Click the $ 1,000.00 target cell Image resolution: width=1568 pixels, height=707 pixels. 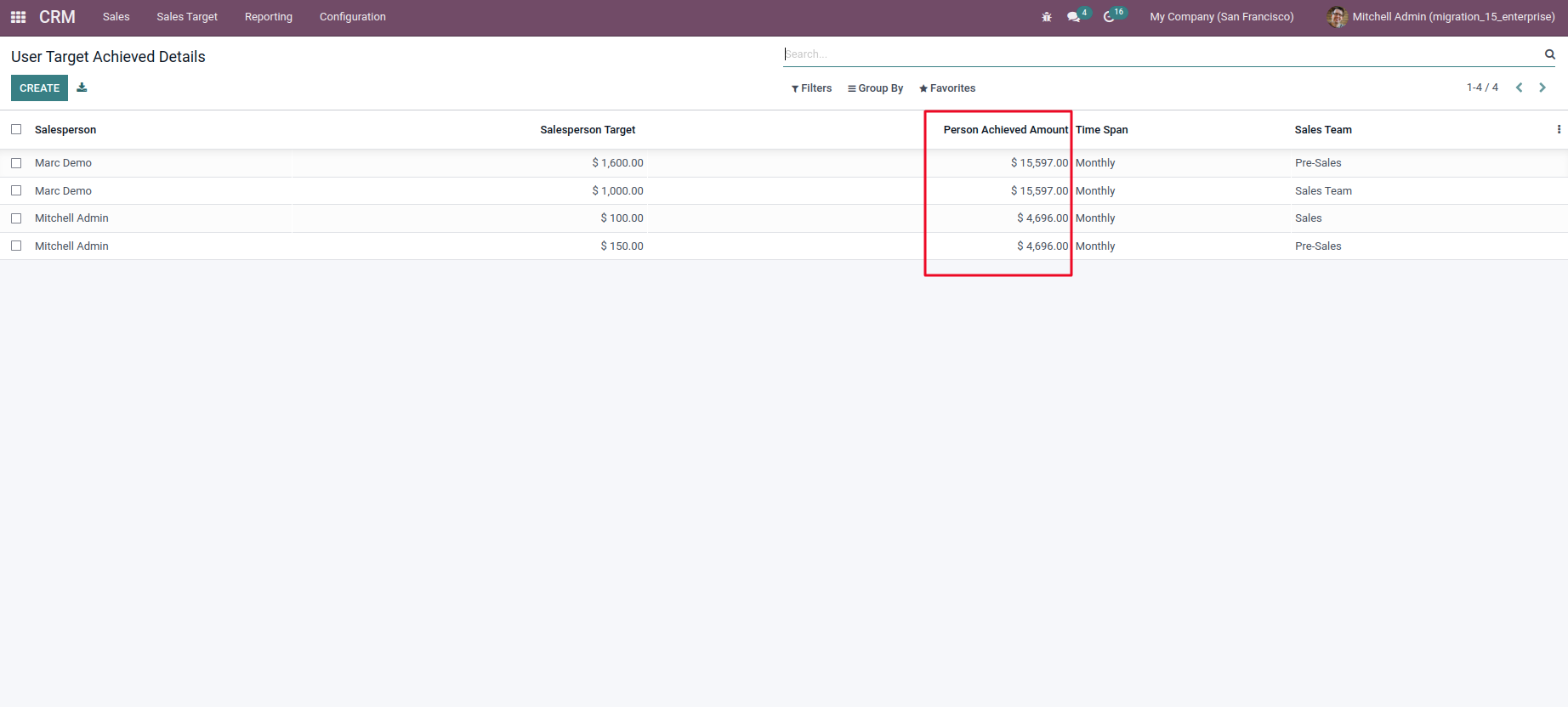coord(617,191)
